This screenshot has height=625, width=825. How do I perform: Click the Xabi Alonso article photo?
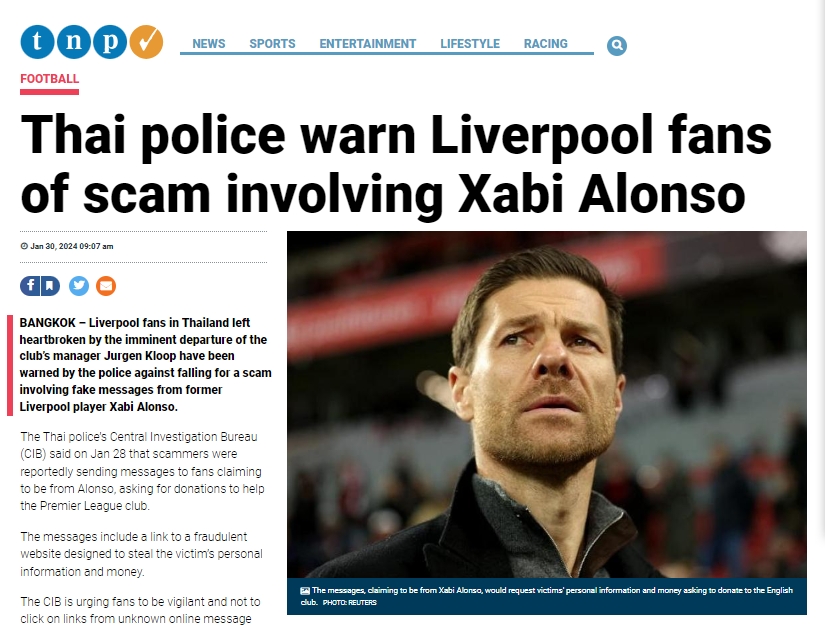(547, 405)
